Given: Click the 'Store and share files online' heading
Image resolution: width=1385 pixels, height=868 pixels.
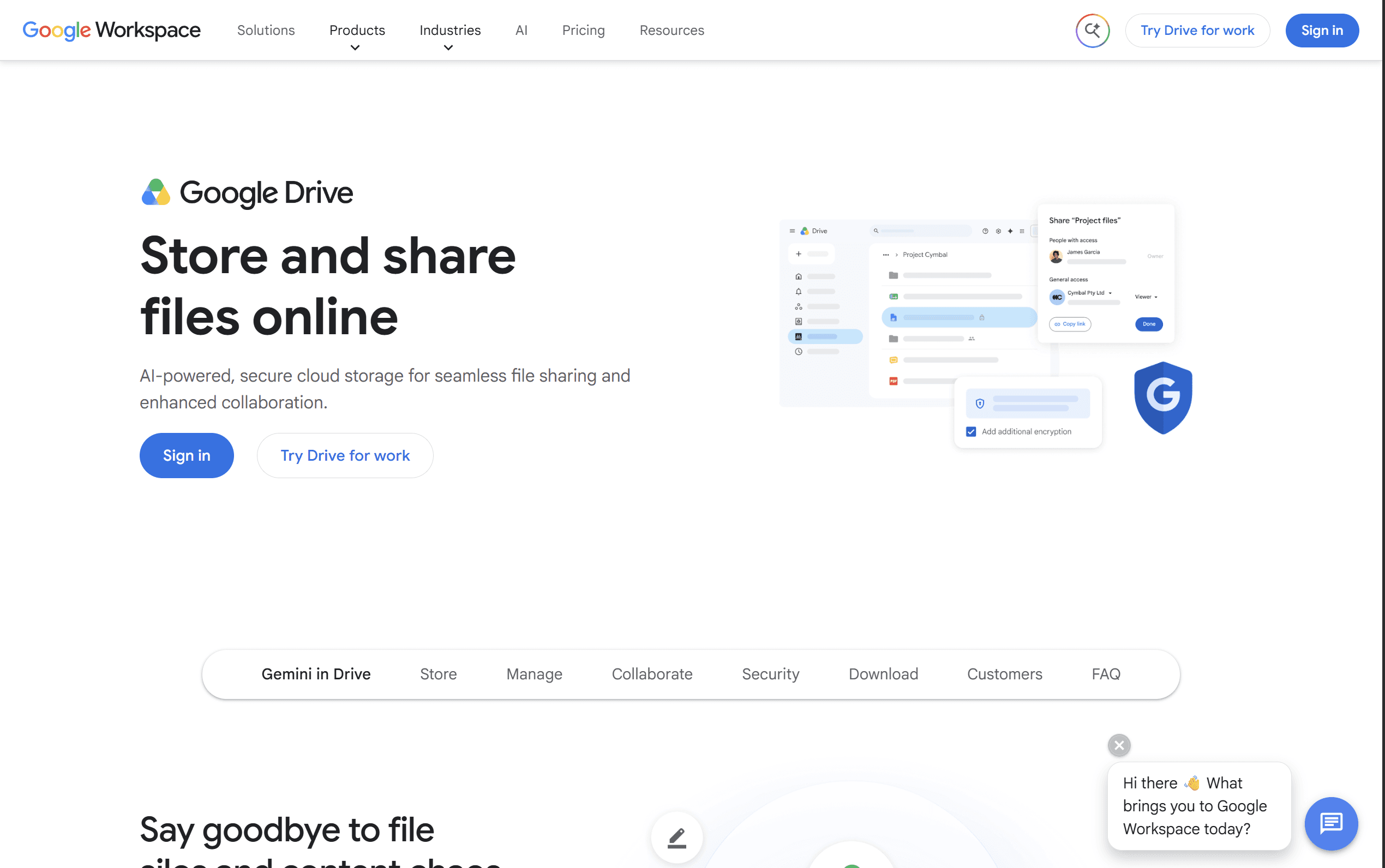Looking at the screenshot, I should [x=328, y=286].
